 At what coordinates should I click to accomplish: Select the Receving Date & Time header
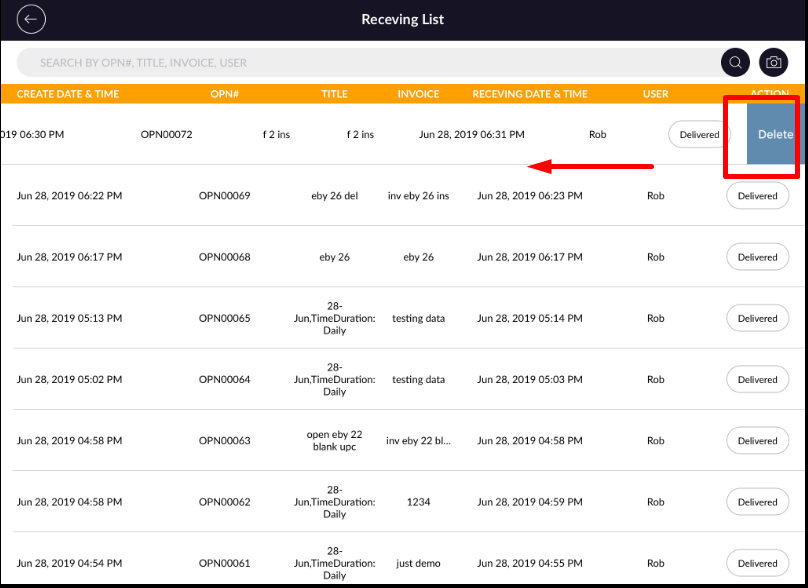click(530, 94)
